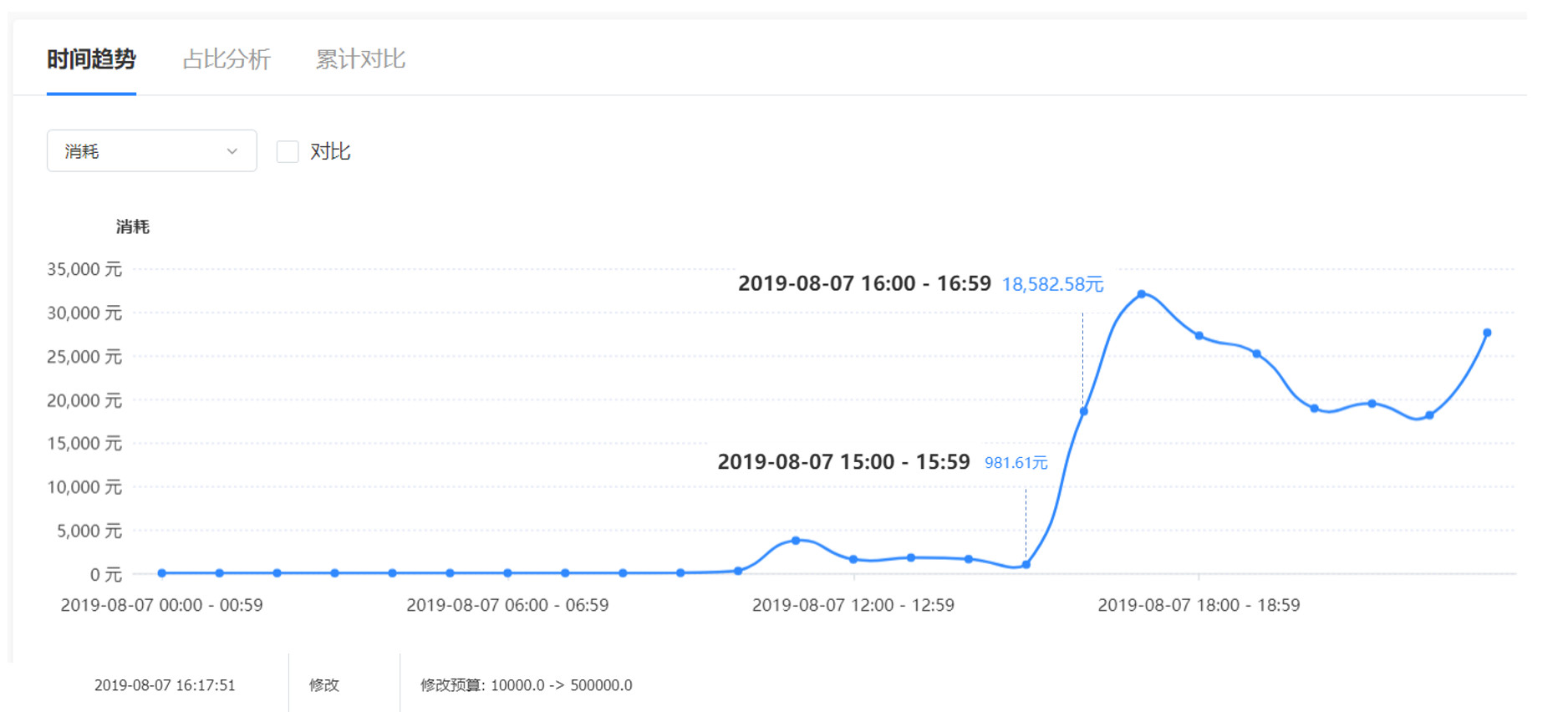Open the 消耗 metric dropdown
This screenshot has height=712, width=1568.
[151, 150]
